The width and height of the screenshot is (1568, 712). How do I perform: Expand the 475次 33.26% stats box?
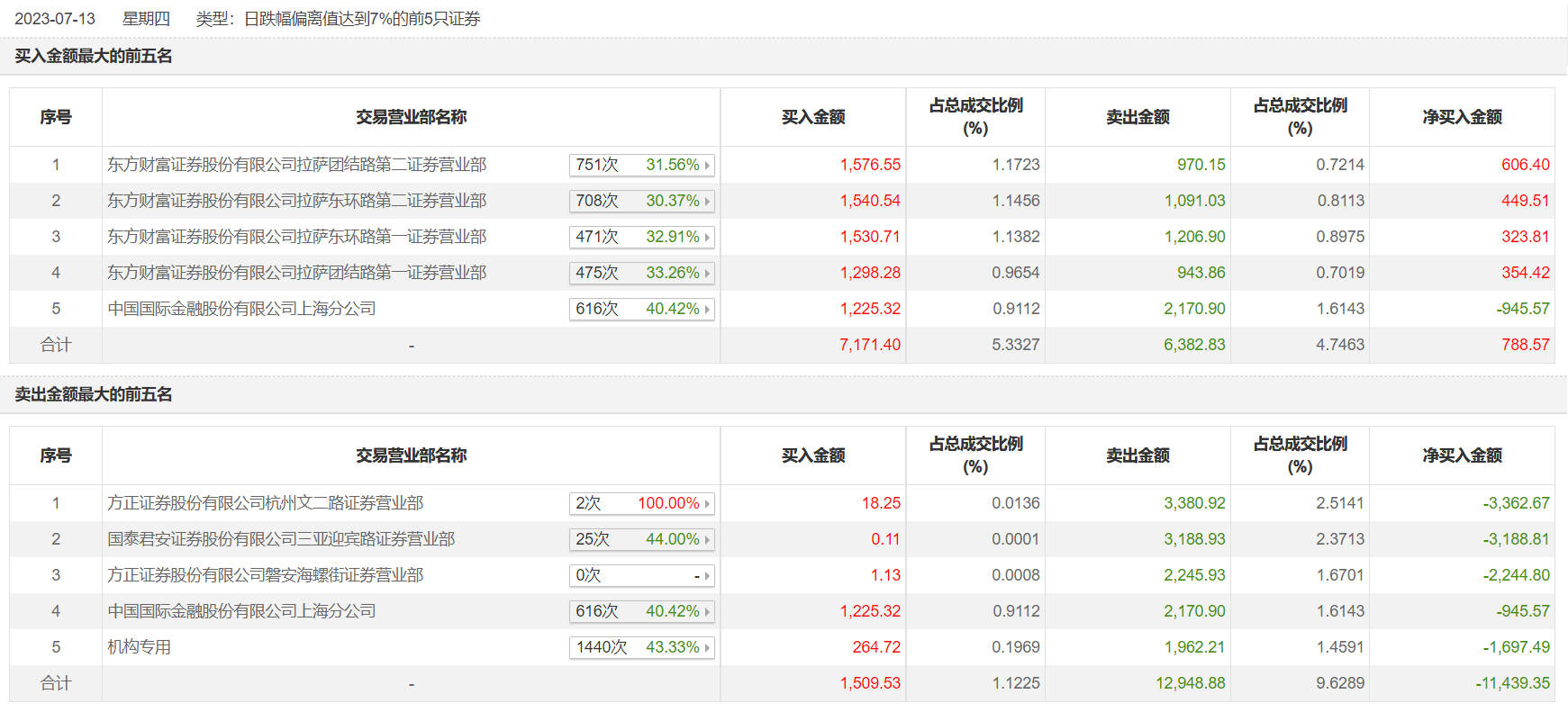pos(642,273)
